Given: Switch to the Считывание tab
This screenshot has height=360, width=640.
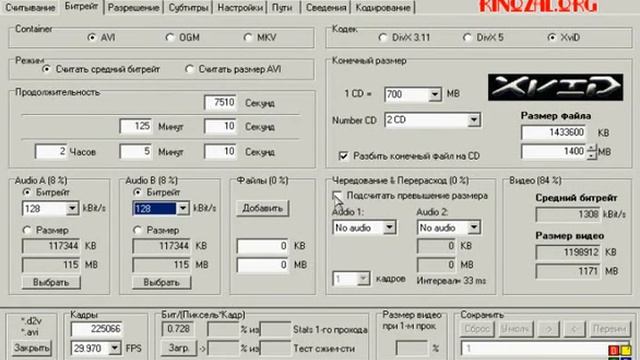Looking at the screenshot, I should pos(30,7).
